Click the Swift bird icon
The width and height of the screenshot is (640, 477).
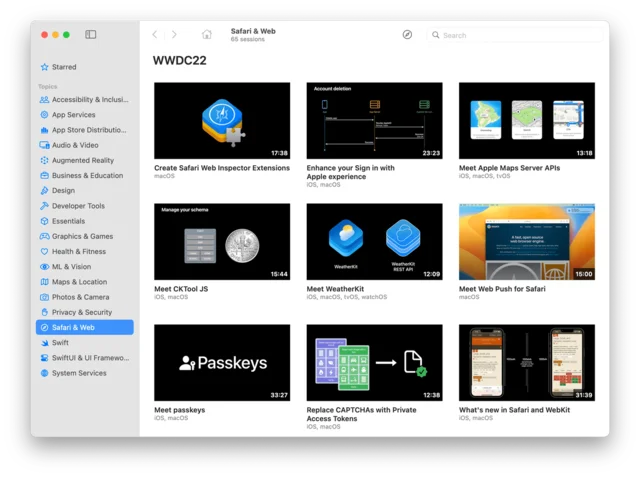44,343
